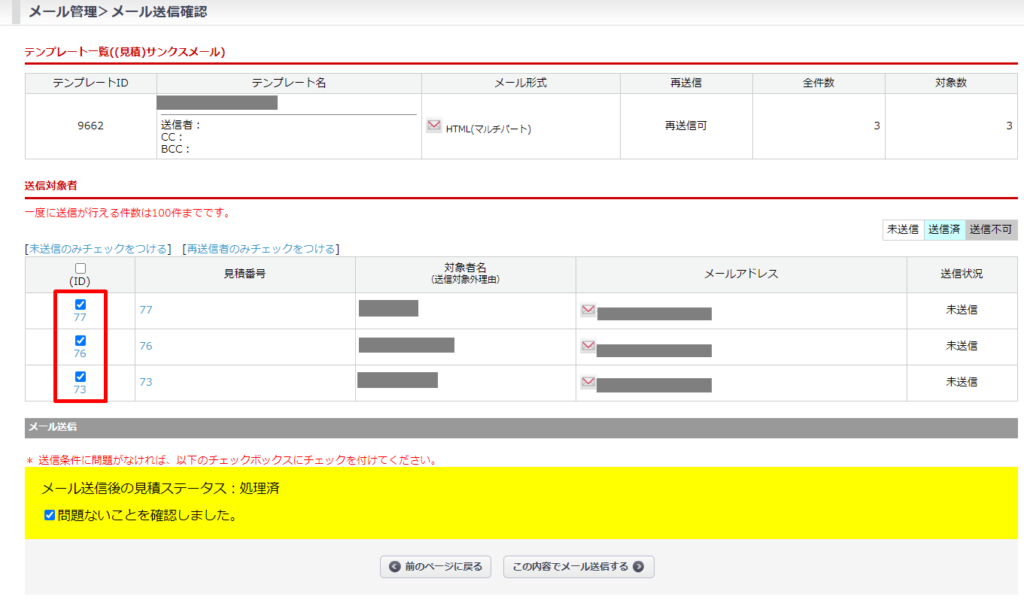Click the forward arrow icon on この内容でメール送信する

click(x=639, y=566)
